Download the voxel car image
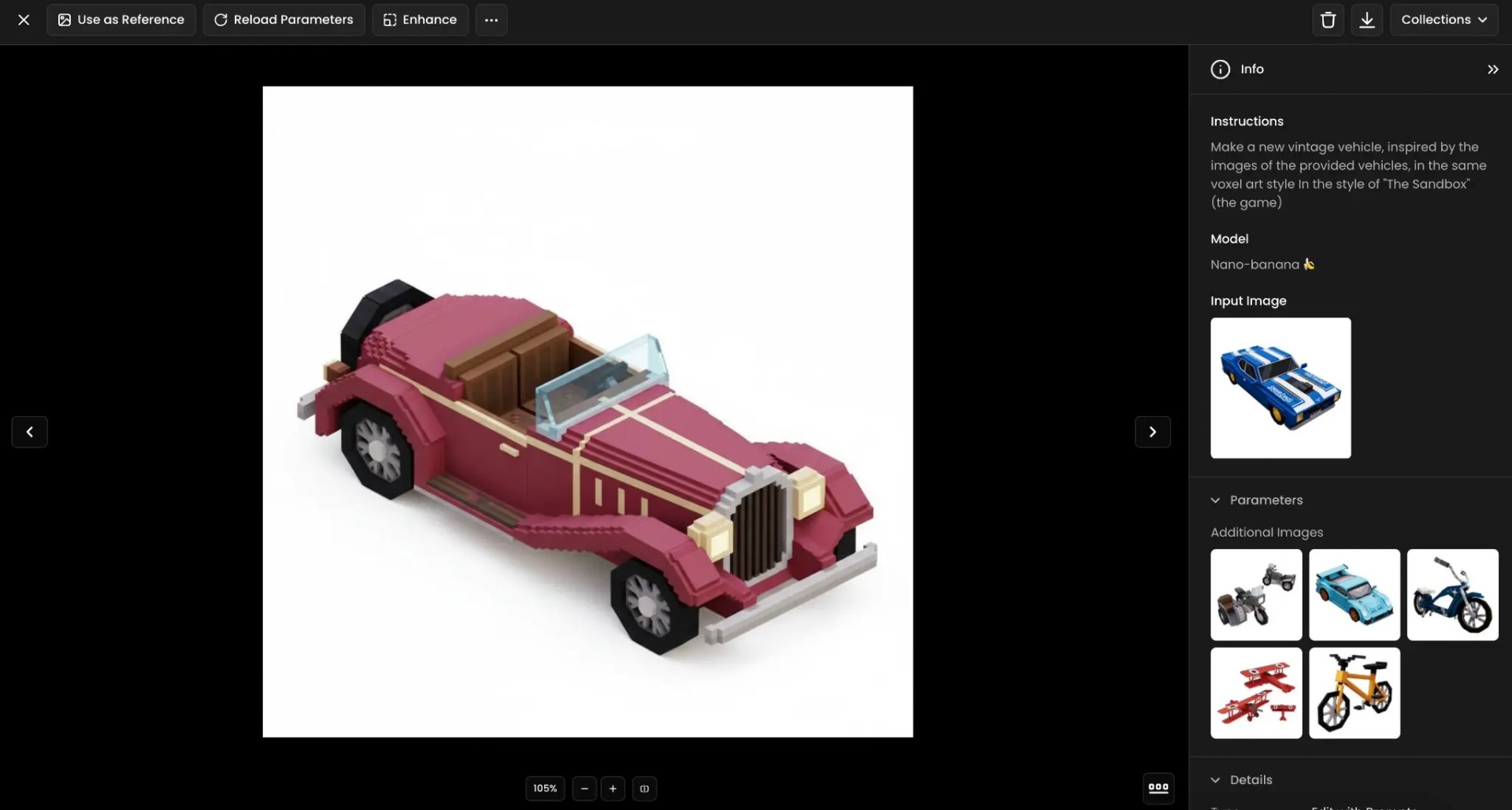1512x810 pixels. coord(1367,20)
